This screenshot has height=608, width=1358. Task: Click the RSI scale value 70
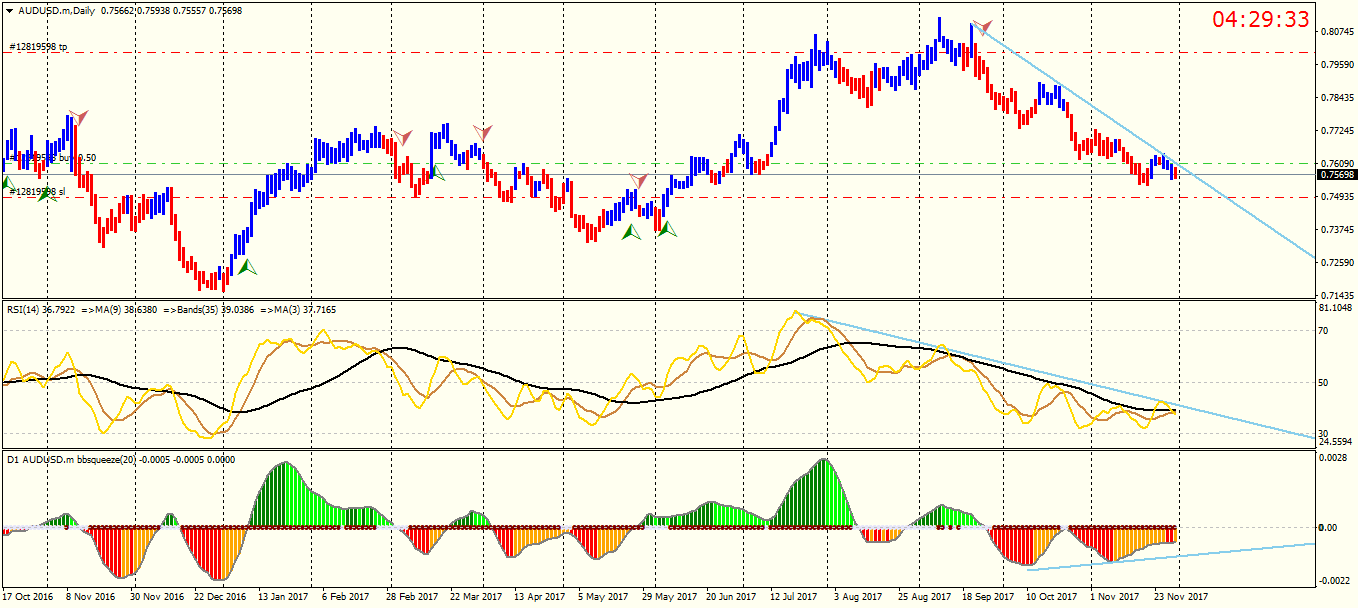1325,330
